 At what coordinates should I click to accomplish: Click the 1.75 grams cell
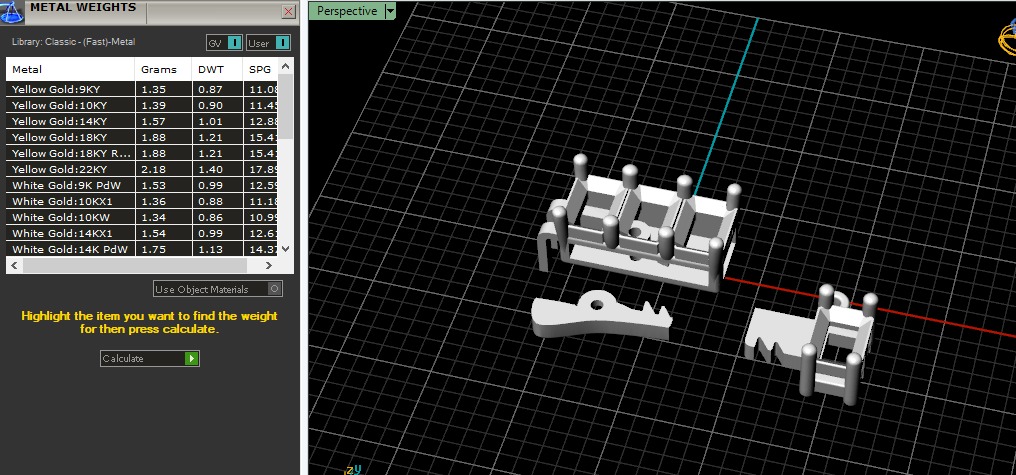click(163, 249)
